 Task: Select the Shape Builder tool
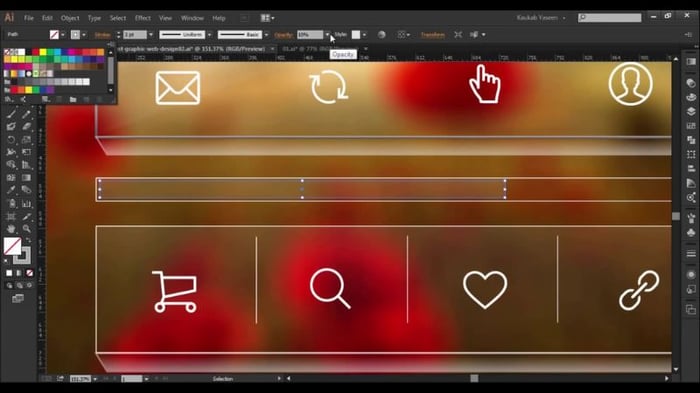[x=11, y=165]
